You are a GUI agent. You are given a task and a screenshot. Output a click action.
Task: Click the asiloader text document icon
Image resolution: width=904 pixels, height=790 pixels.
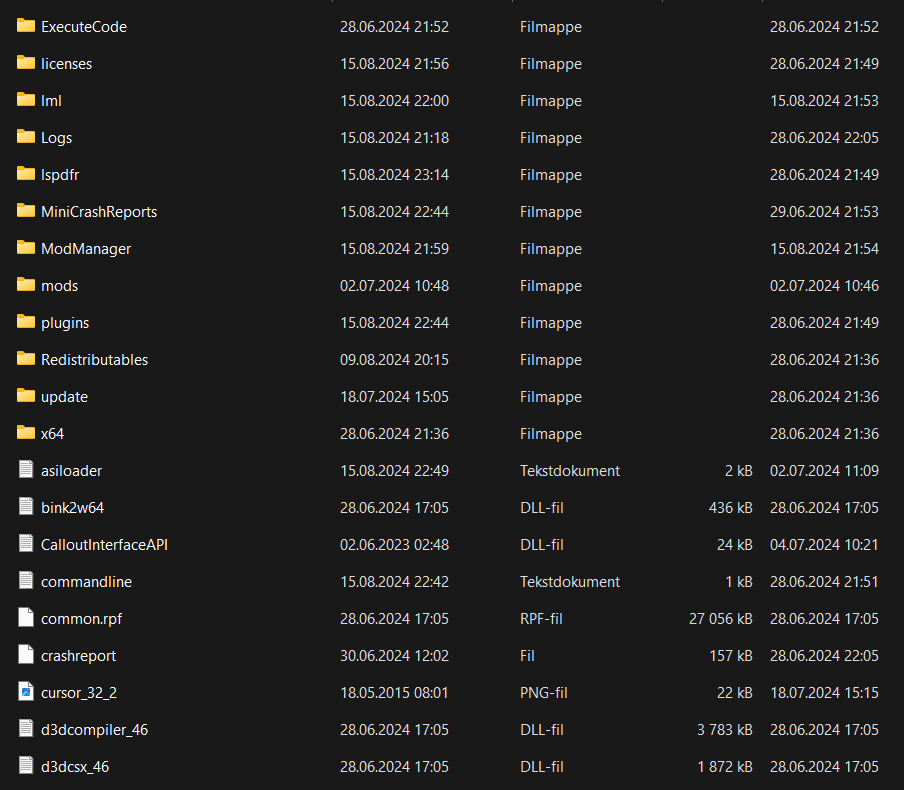[x=26, y=470]
